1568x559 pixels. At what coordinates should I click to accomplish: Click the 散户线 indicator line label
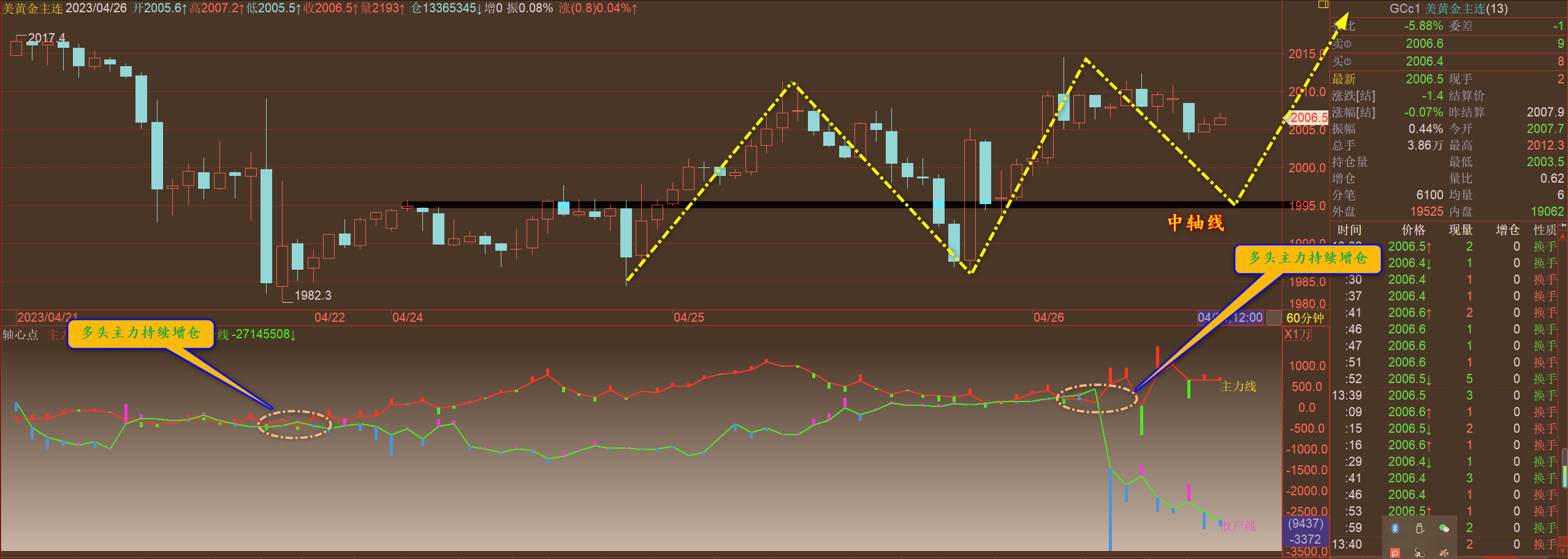point(1238,526)
